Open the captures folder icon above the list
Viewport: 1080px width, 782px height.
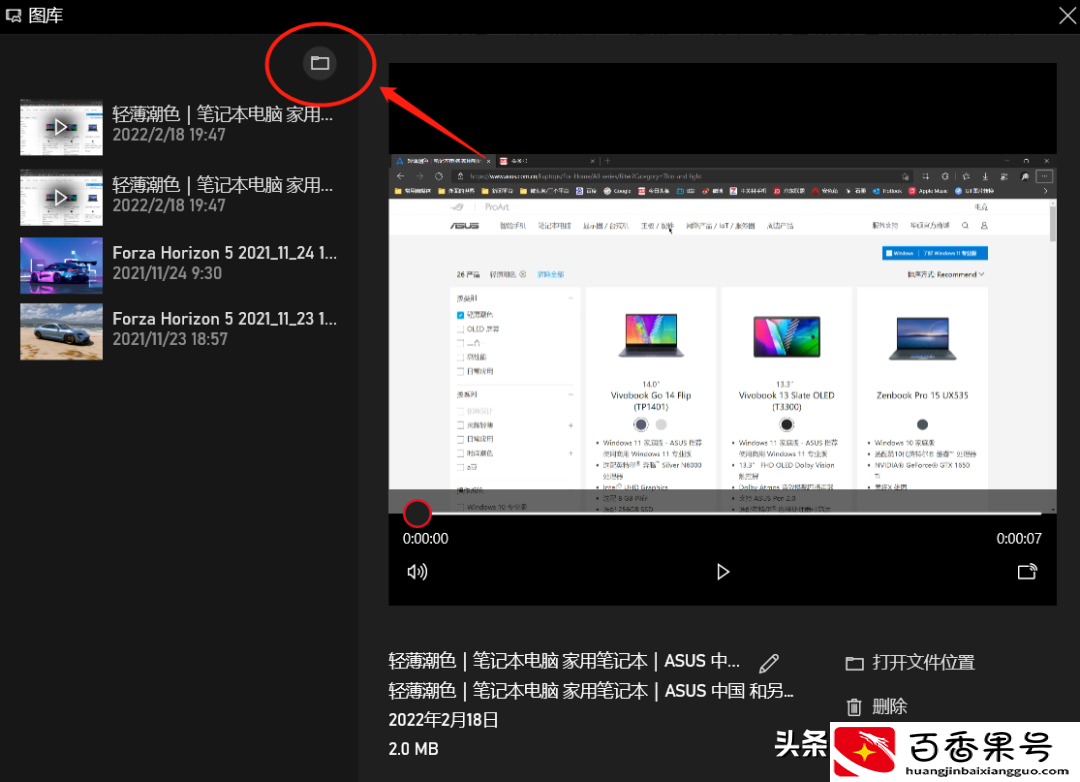pyautogui.click(x=320, y=63)
